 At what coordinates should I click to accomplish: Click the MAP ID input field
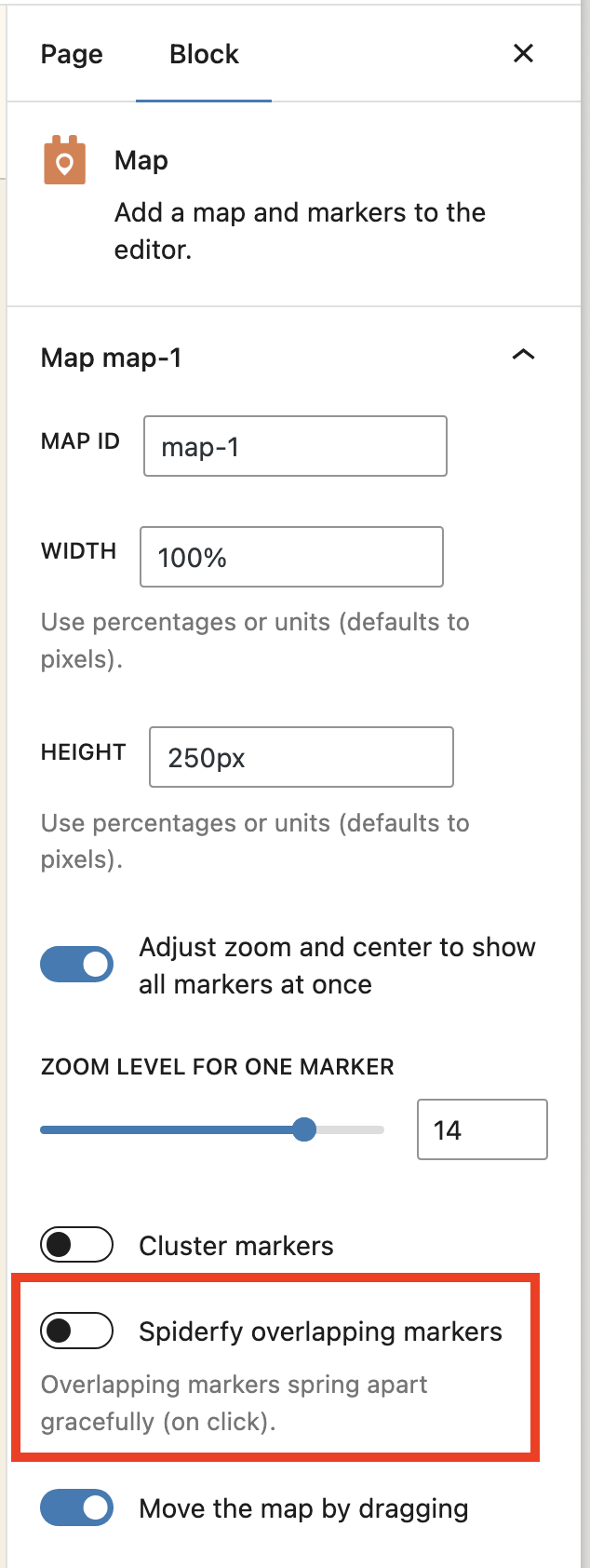[295, 446]
